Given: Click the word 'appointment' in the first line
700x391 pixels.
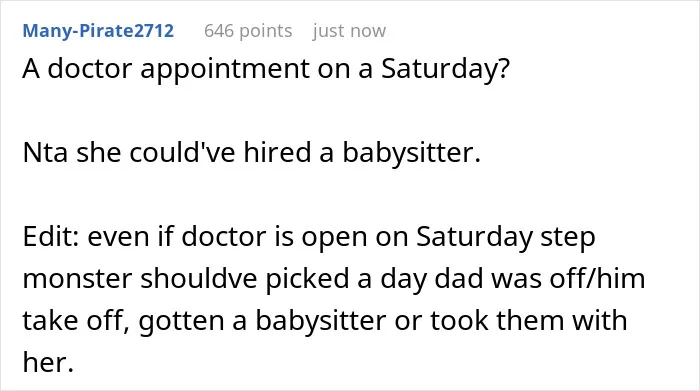Looking at the screenshot, I should [x=225, y=70].
